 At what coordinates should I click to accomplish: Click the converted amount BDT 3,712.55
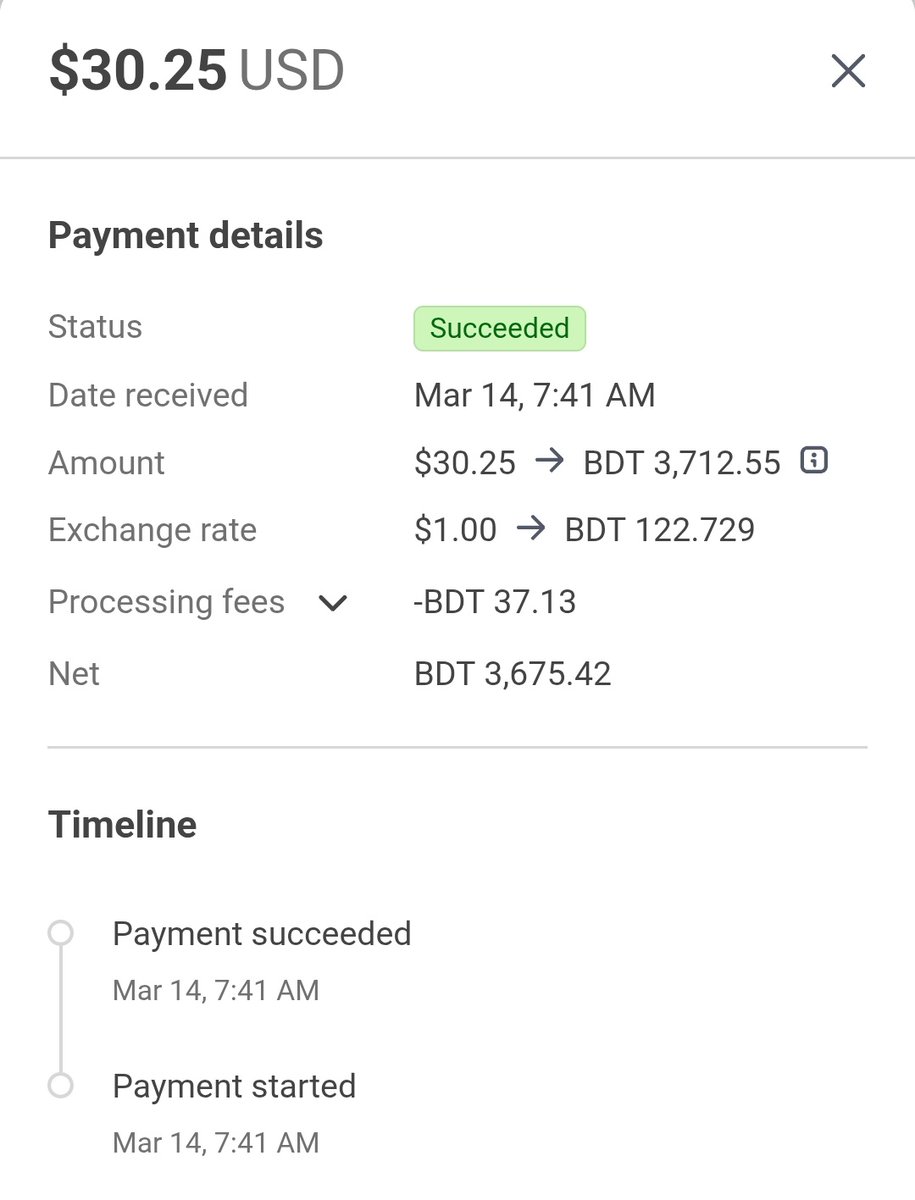pyautogui.click(x=682, y=462)
